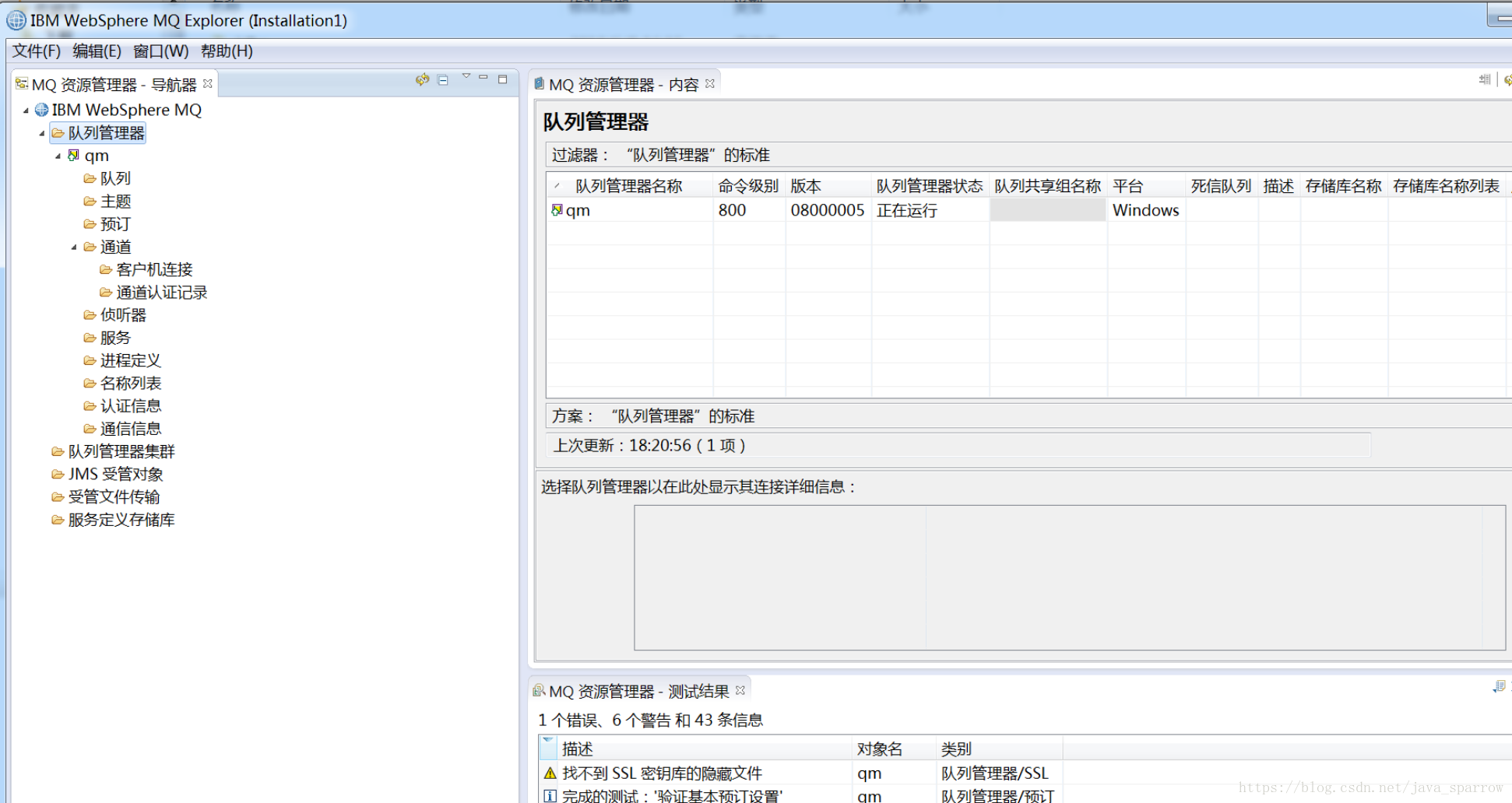This screenshot has height=803, width=1512.
Task: Open the 窗口(W) menu
Action: click(160, 51)
